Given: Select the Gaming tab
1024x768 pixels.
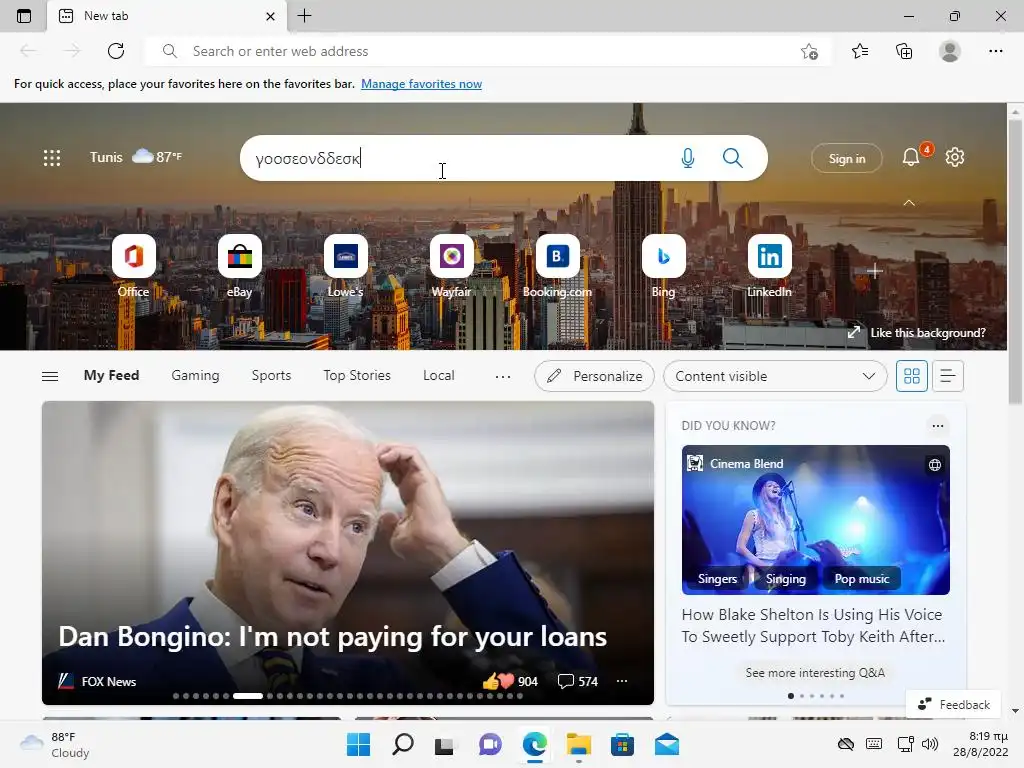Looking at the screenshot, I should tap(195, 376).
